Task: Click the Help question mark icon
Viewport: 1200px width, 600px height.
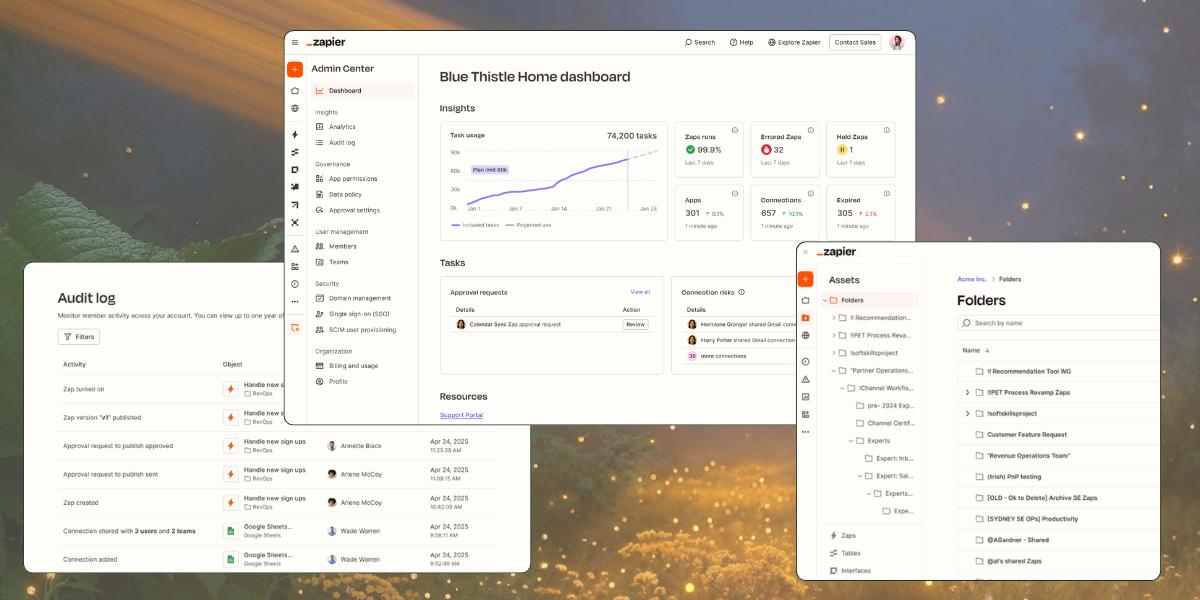Action: coord(734,42)
